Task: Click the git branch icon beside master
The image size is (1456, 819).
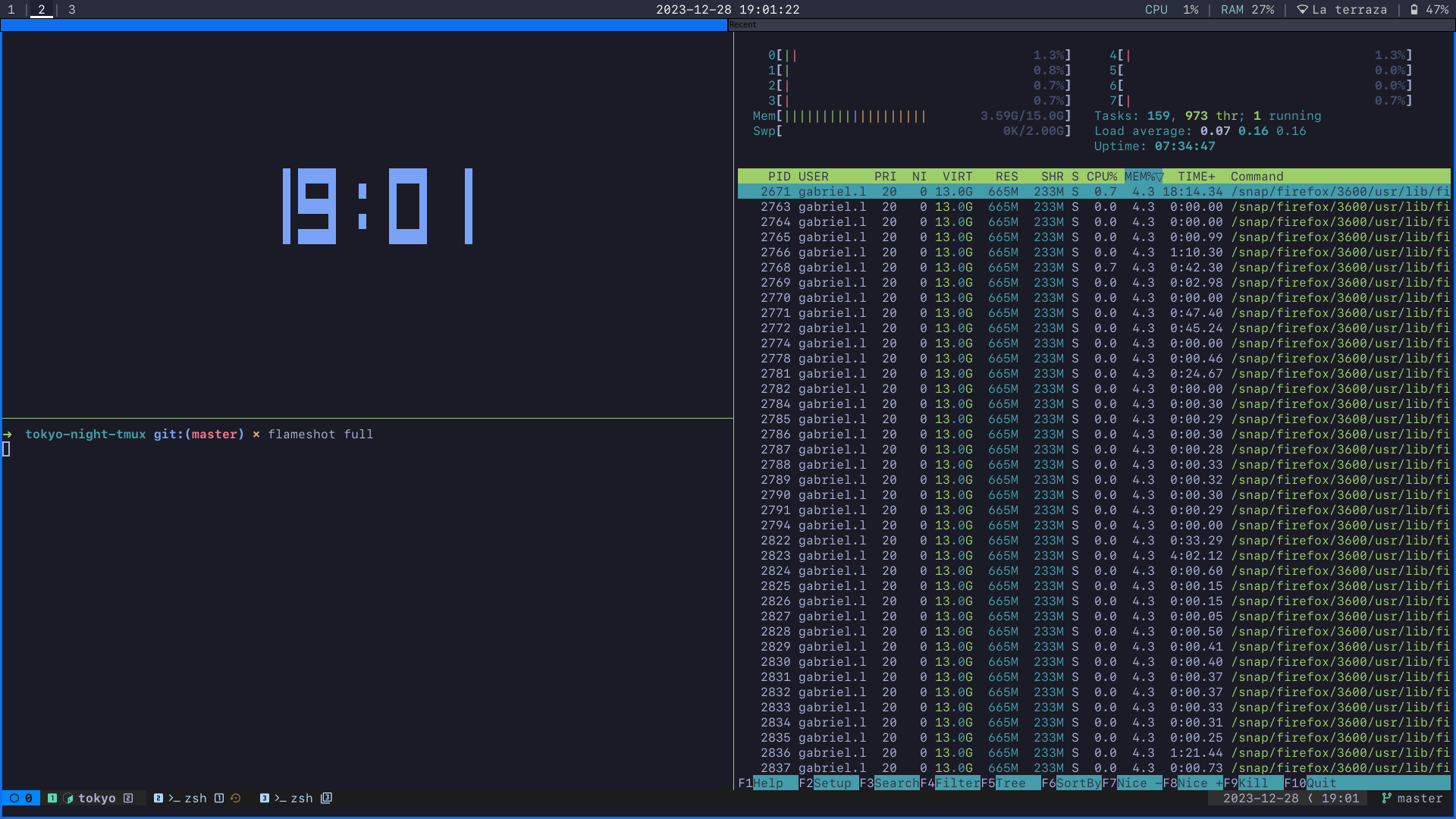Action: 1386,799
